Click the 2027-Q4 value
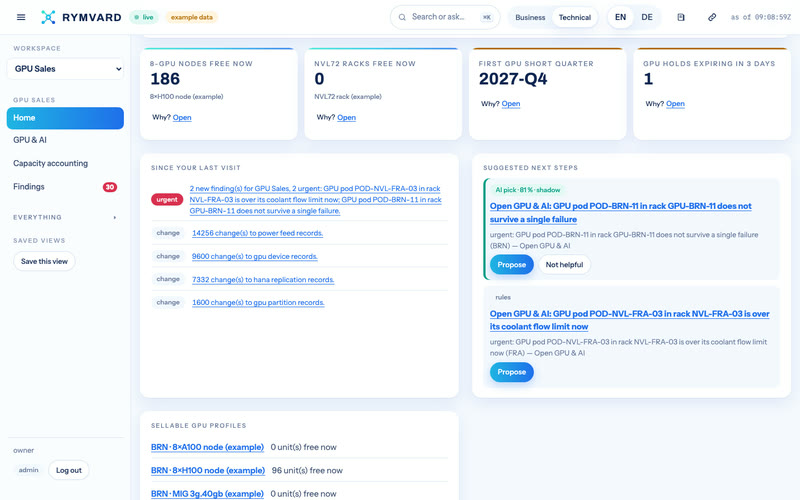The width and height of the screenshot is (800, 500). (x=513, y=79)
